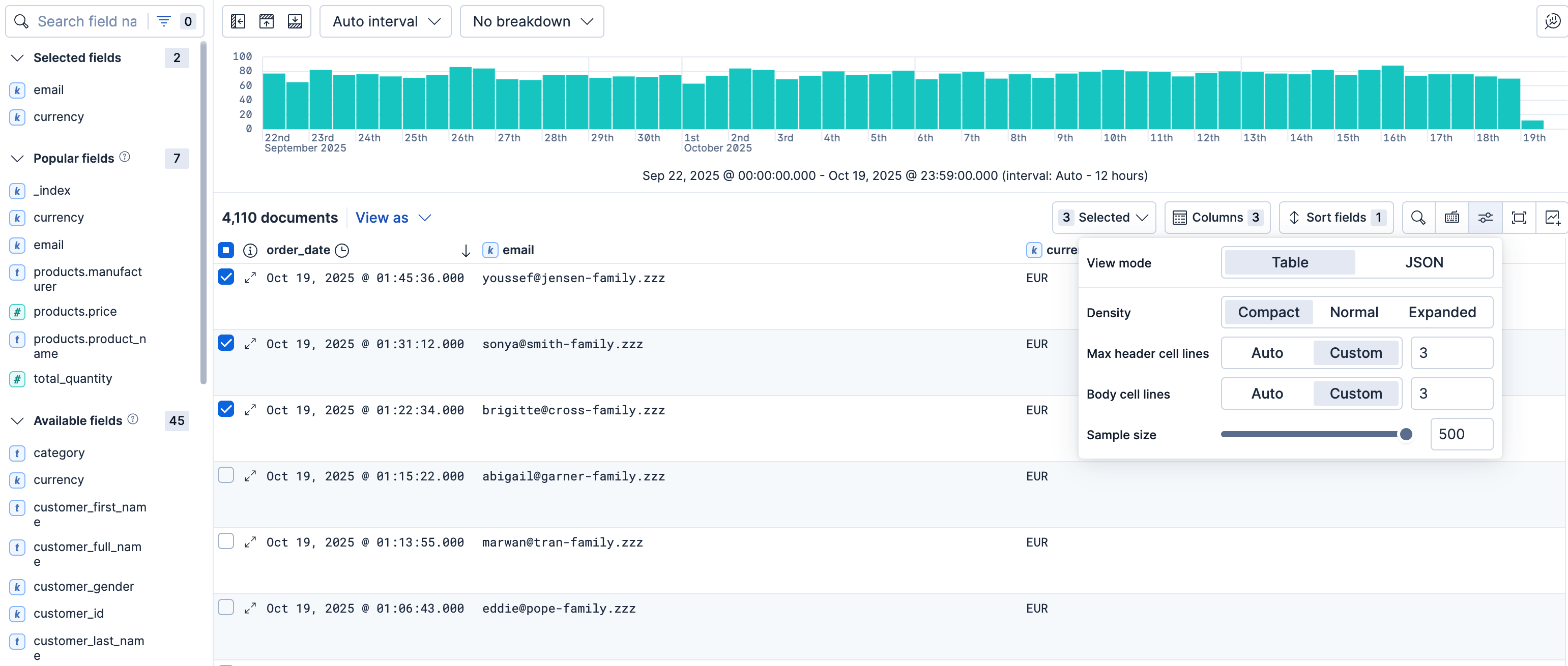Click the hide chart icon above the histogram
The image size is (1568, 666).
pos(267,22)
